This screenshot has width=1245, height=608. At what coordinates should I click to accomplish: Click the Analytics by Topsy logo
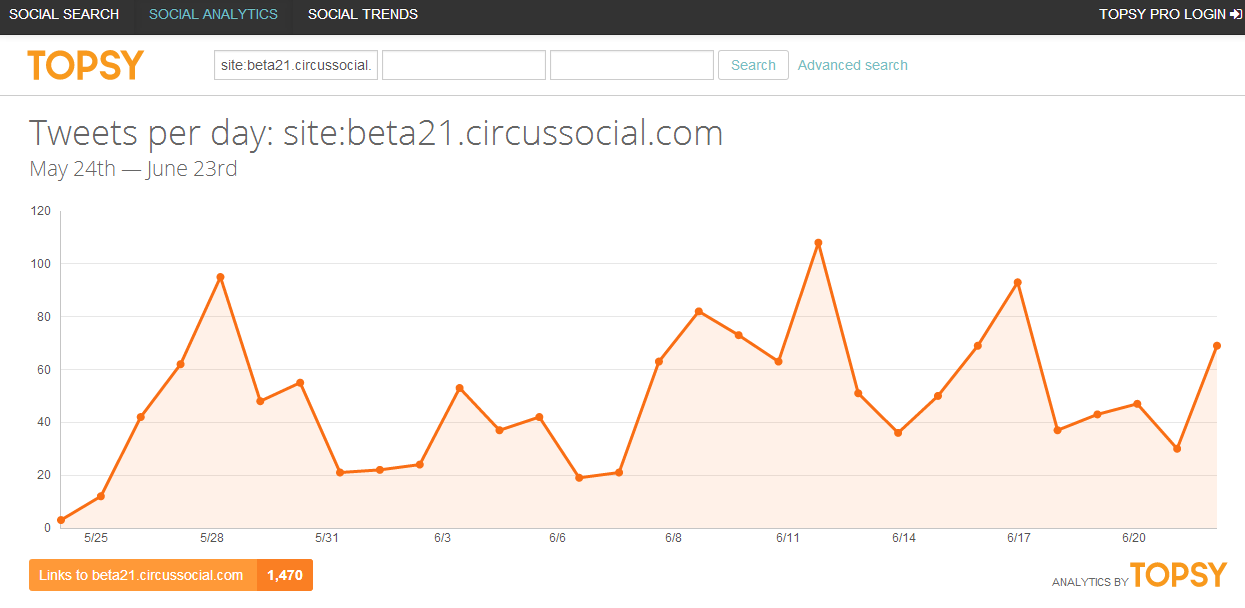tap(1177, 575)
